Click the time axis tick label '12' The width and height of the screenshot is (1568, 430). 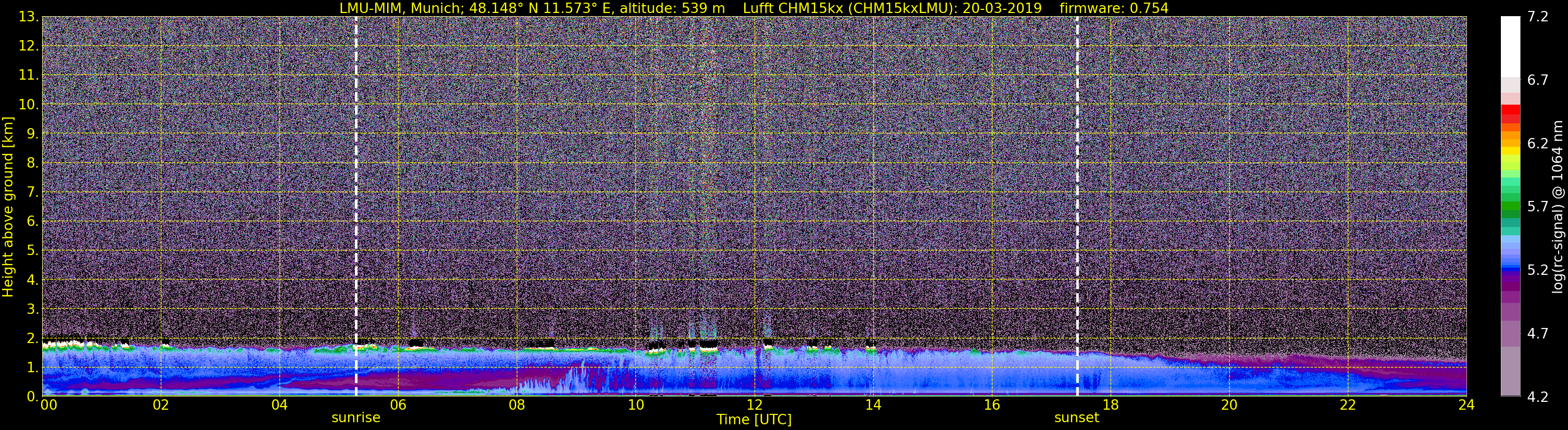(x=754, y=405)
